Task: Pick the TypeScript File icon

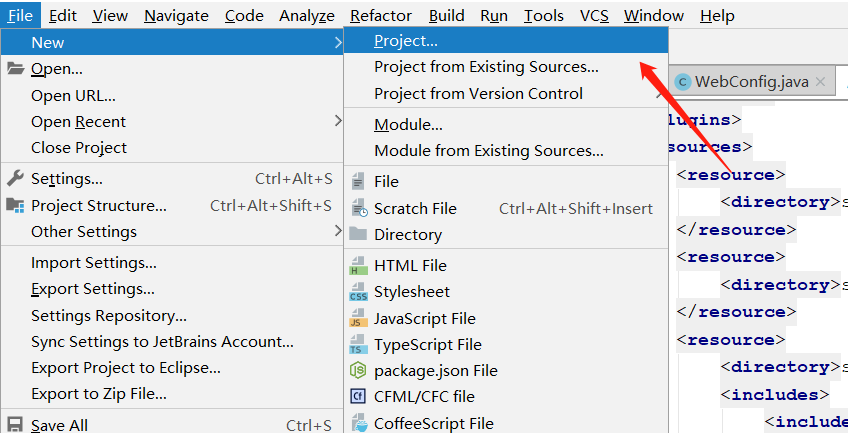Action: point(358,344)
